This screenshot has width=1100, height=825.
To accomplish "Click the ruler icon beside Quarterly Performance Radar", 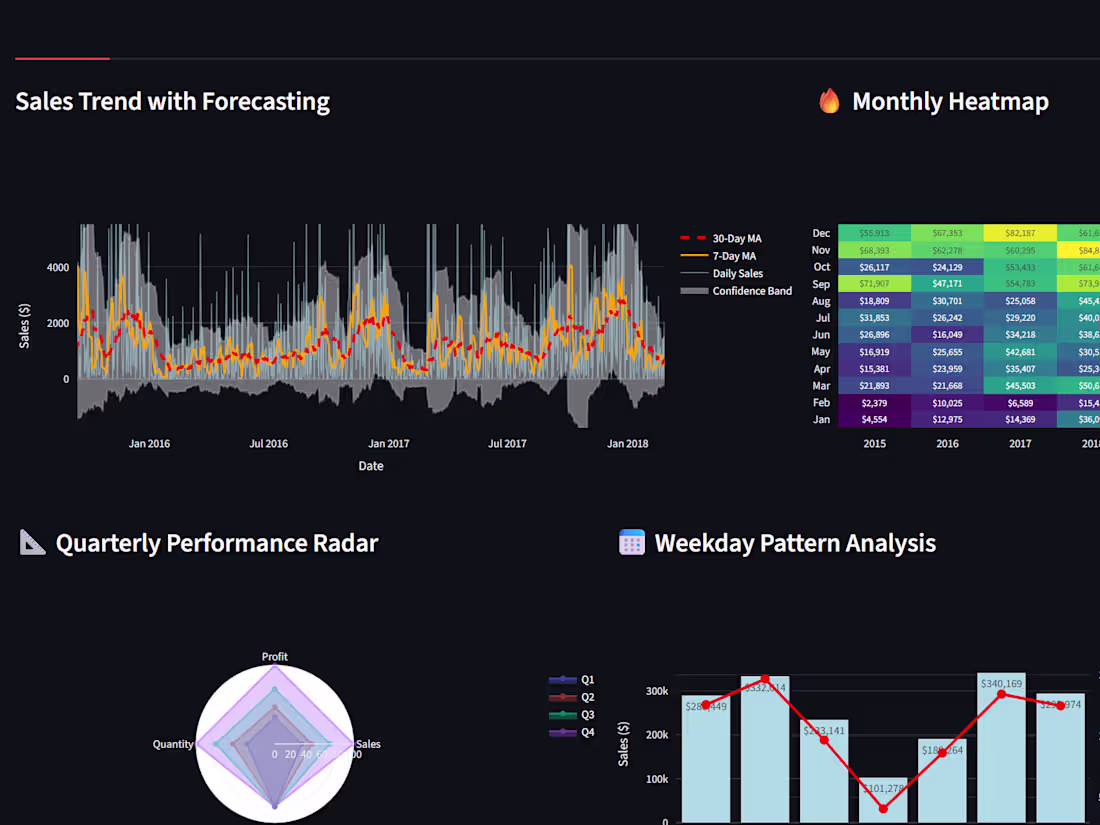I will click(31, 542).
